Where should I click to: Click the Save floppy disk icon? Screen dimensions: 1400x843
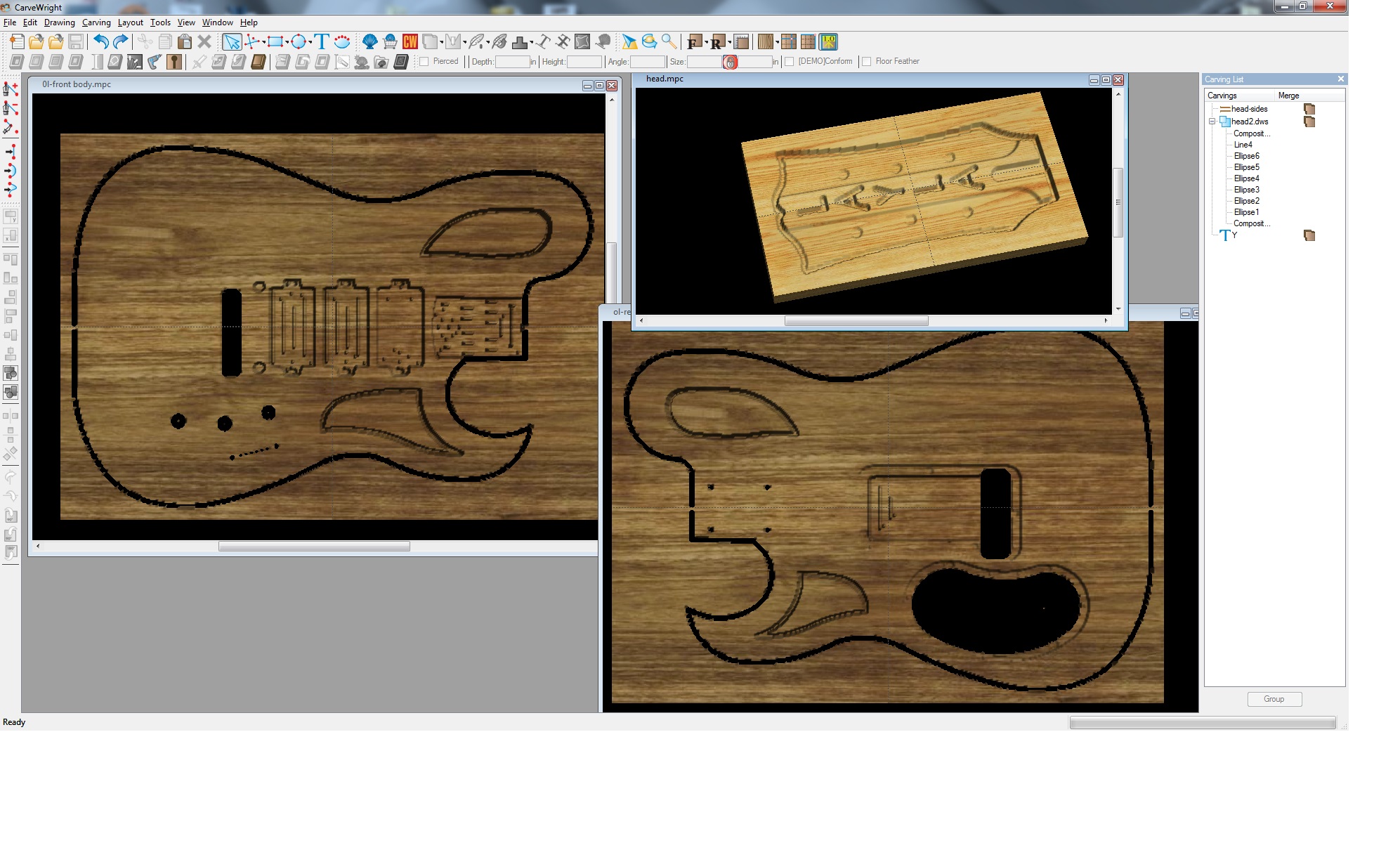76,42
